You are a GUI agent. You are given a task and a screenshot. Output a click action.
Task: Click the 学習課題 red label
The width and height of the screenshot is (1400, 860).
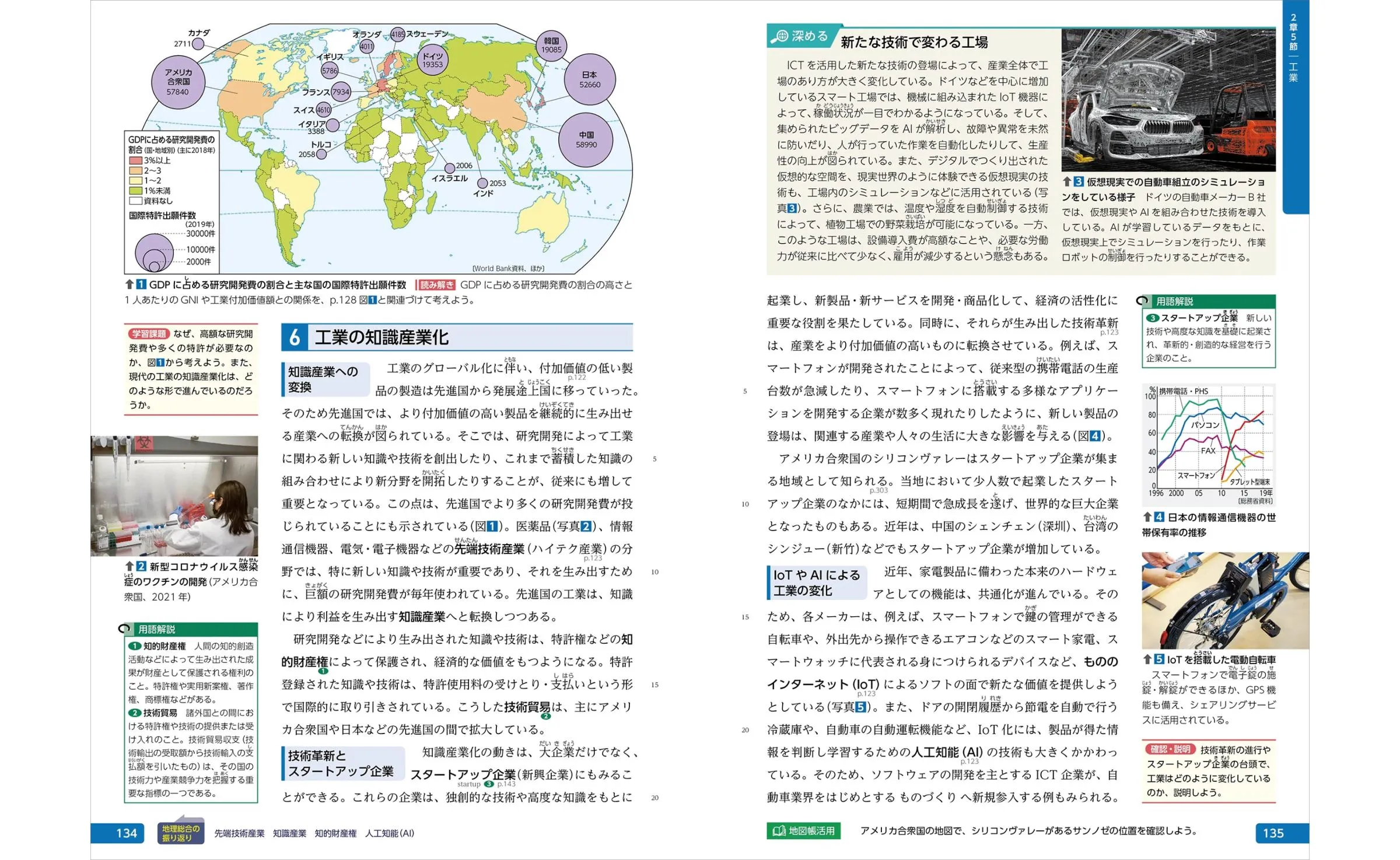pyautogui.click(x=148, y=334)
